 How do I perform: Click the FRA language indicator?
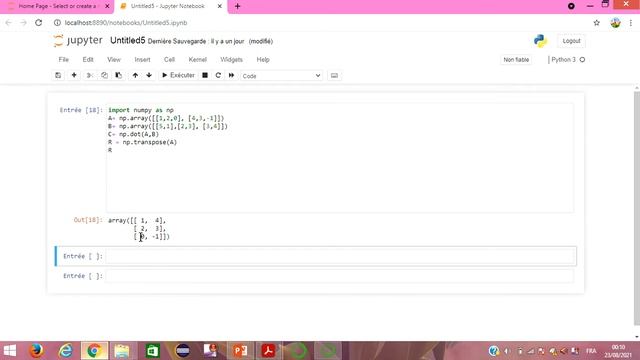pos(591,351)
